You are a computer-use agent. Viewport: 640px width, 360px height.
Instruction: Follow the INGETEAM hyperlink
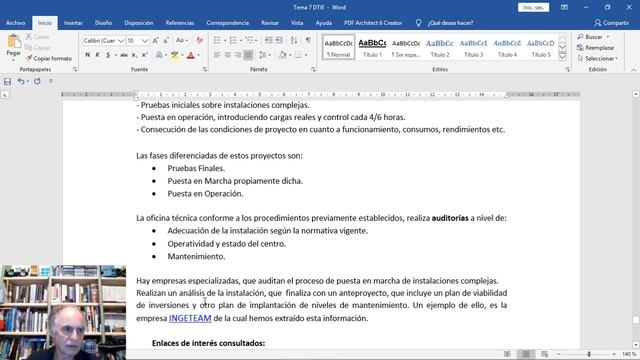pyautogui.click(x=190, y=318)
